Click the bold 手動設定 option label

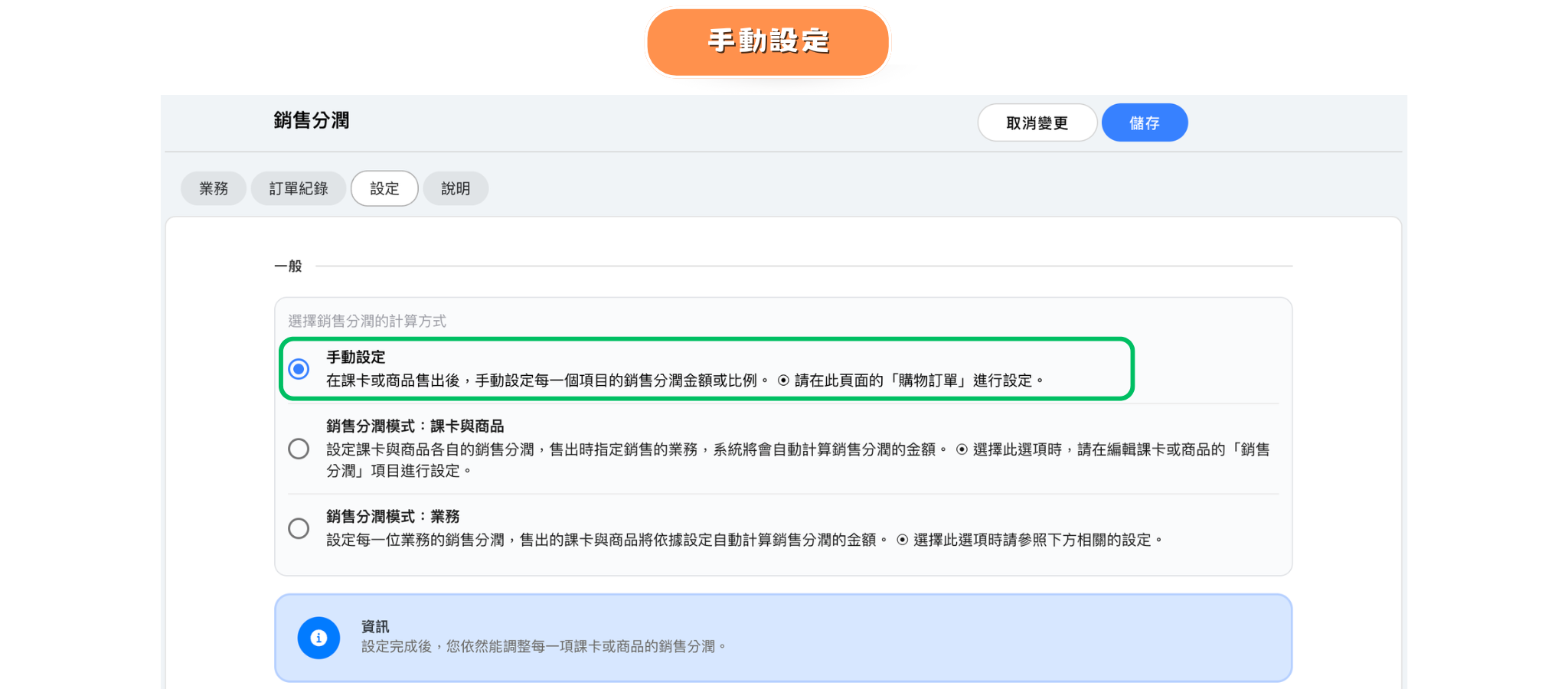coord(356,357)
